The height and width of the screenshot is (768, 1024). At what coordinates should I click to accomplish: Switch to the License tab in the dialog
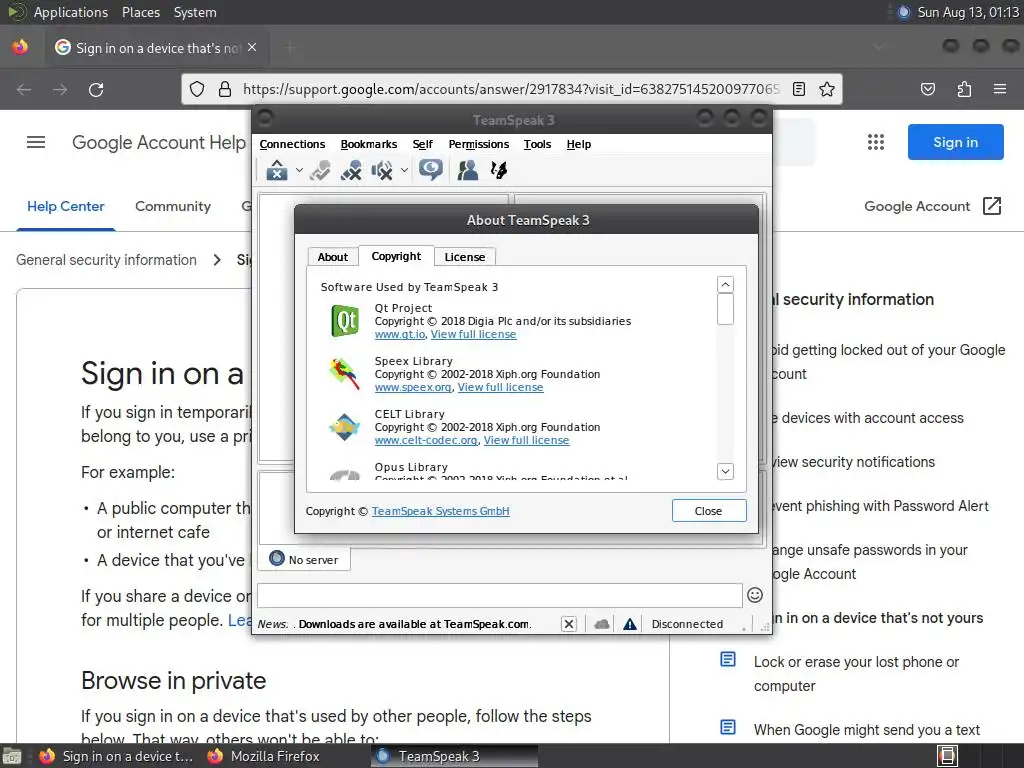[464, 257]
